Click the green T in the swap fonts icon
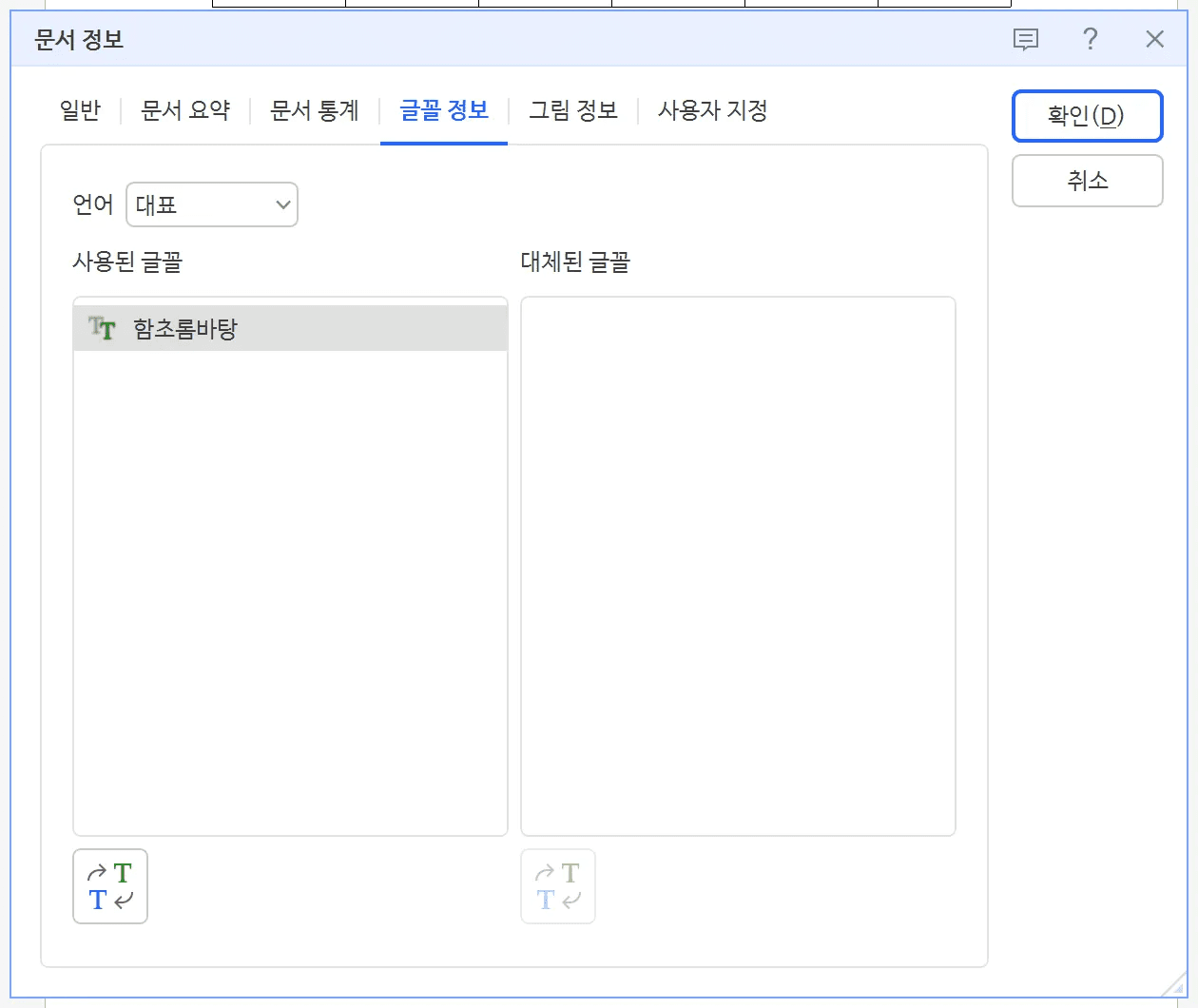The width and height of the screenshot is (1198, 1008). coord(121,872)
